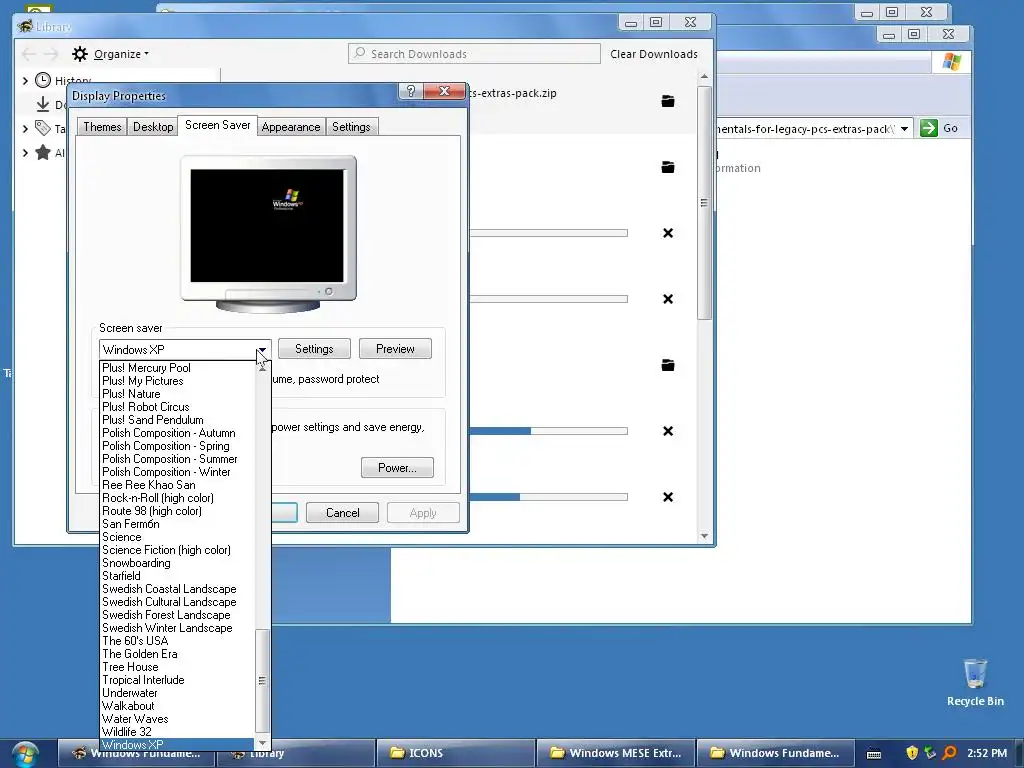The image size is (1024, 768).
Task: Click the keyboard icon on taskbar
Action: 874,754
